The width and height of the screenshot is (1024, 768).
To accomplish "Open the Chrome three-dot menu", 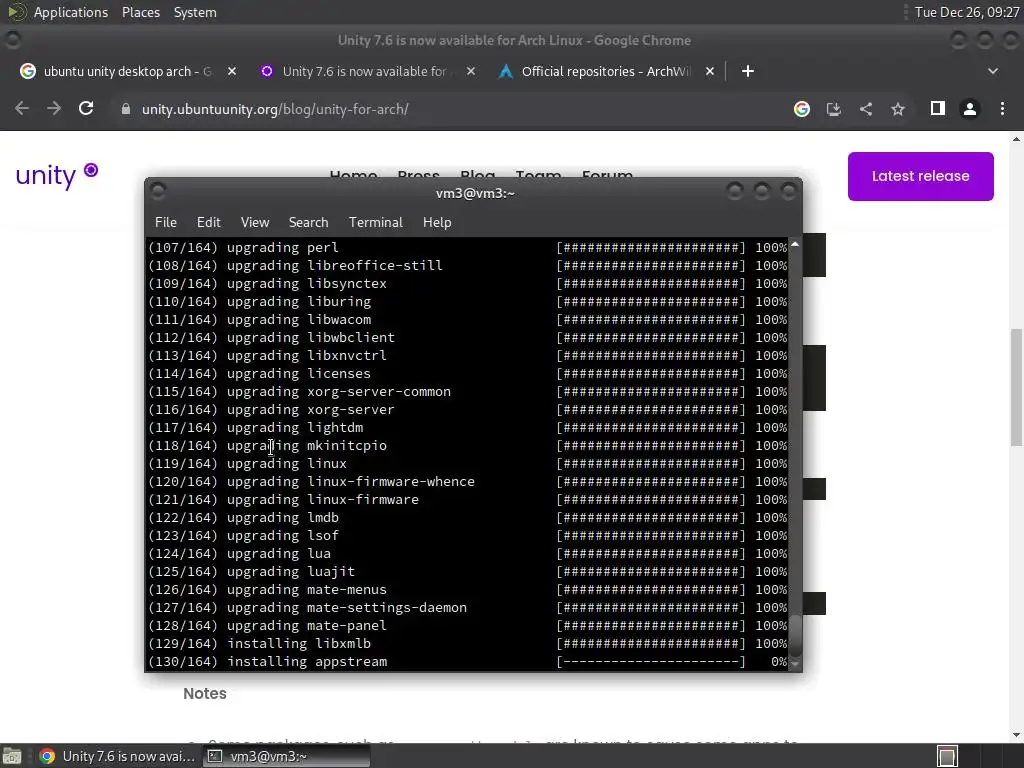I will 1002,109.
